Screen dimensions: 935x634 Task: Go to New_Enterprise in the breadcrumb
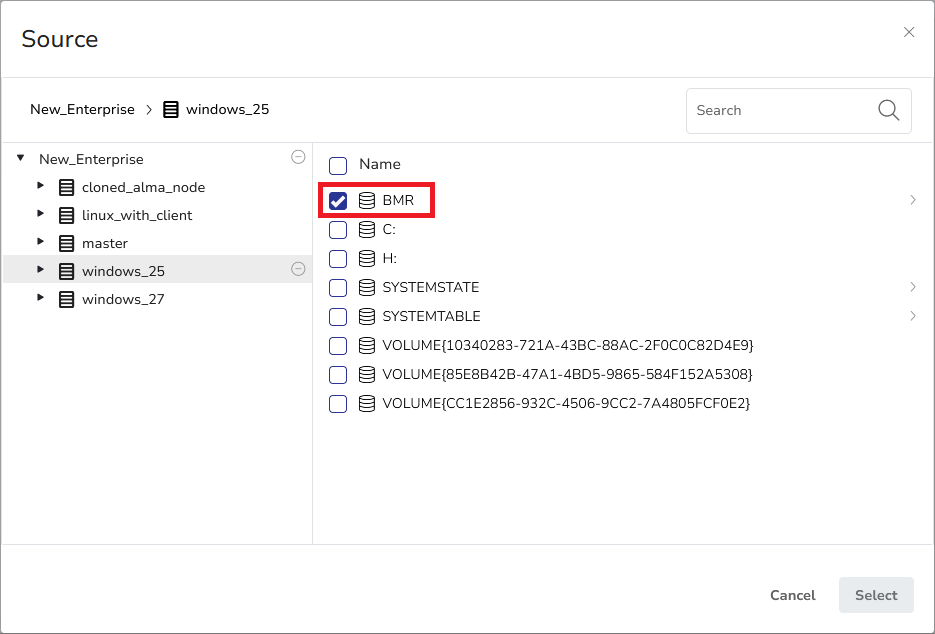coord(82,110)
